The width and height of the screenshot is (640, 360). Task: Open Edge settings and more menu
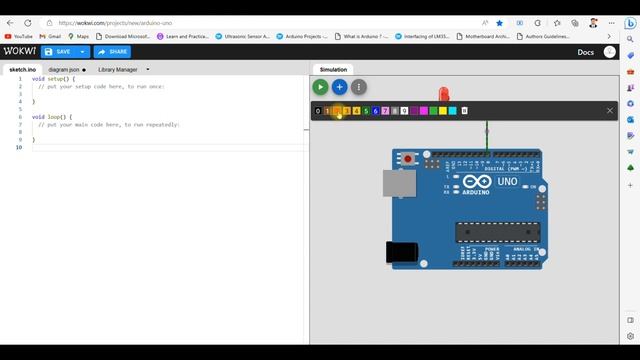tap(611, 23)
